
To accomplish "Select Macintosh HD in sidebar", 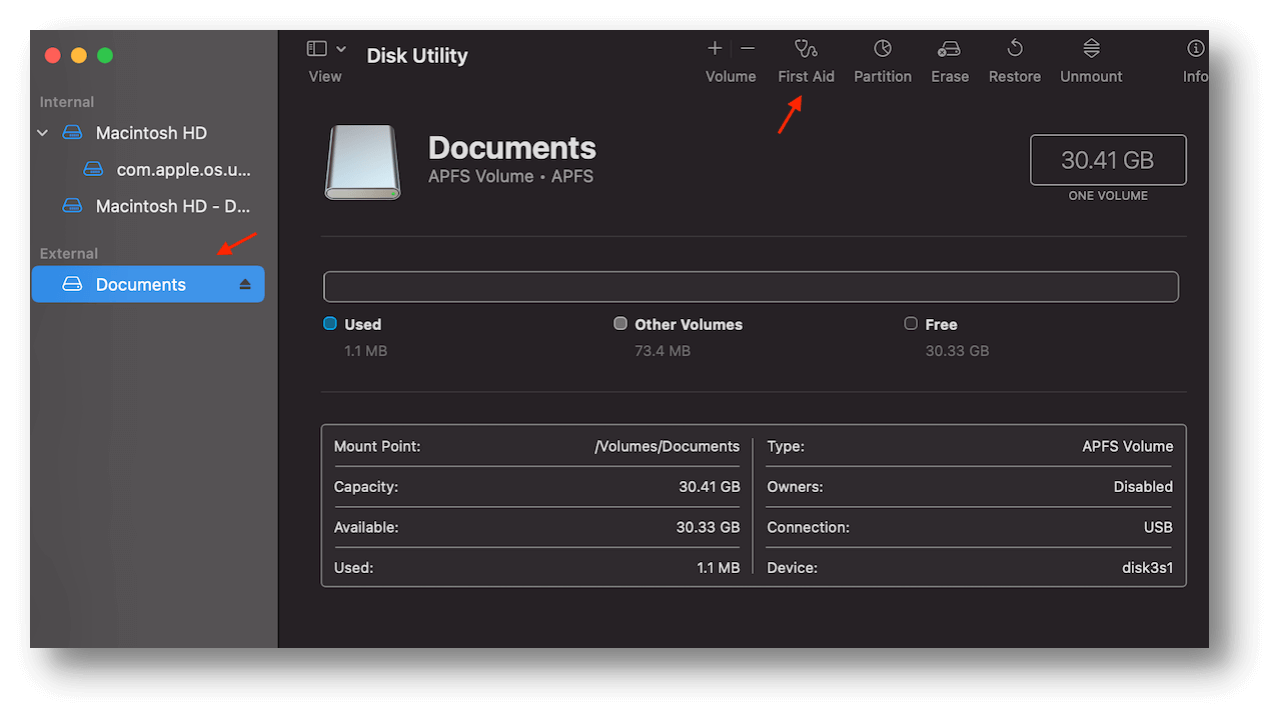I will click(x=151, y=133).
